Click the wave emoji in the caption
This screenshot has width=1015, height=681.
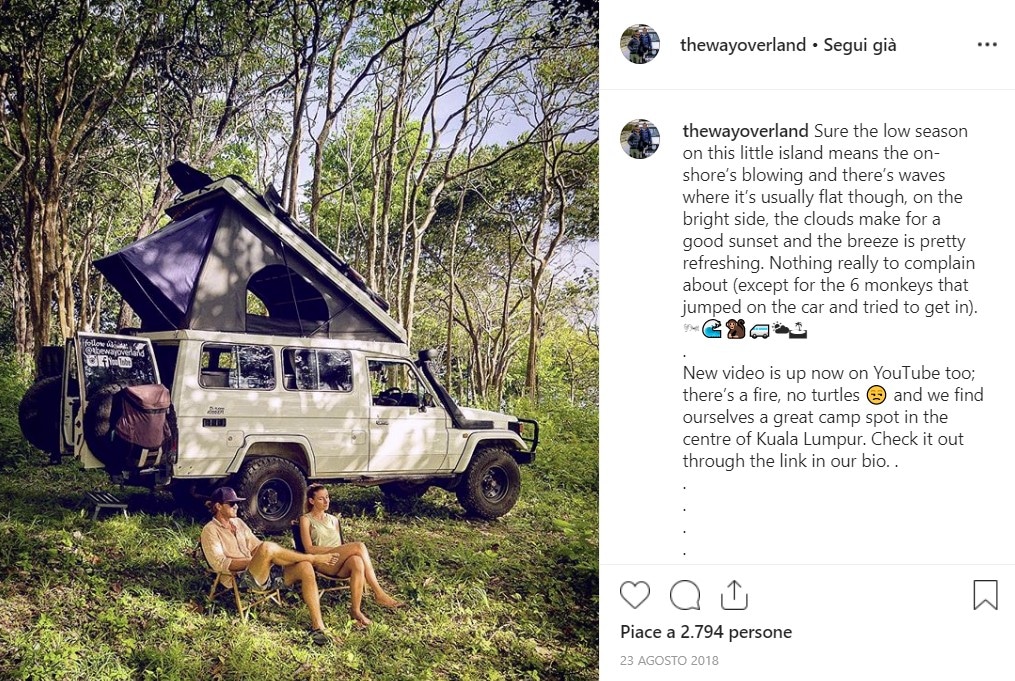pos(711,329)
